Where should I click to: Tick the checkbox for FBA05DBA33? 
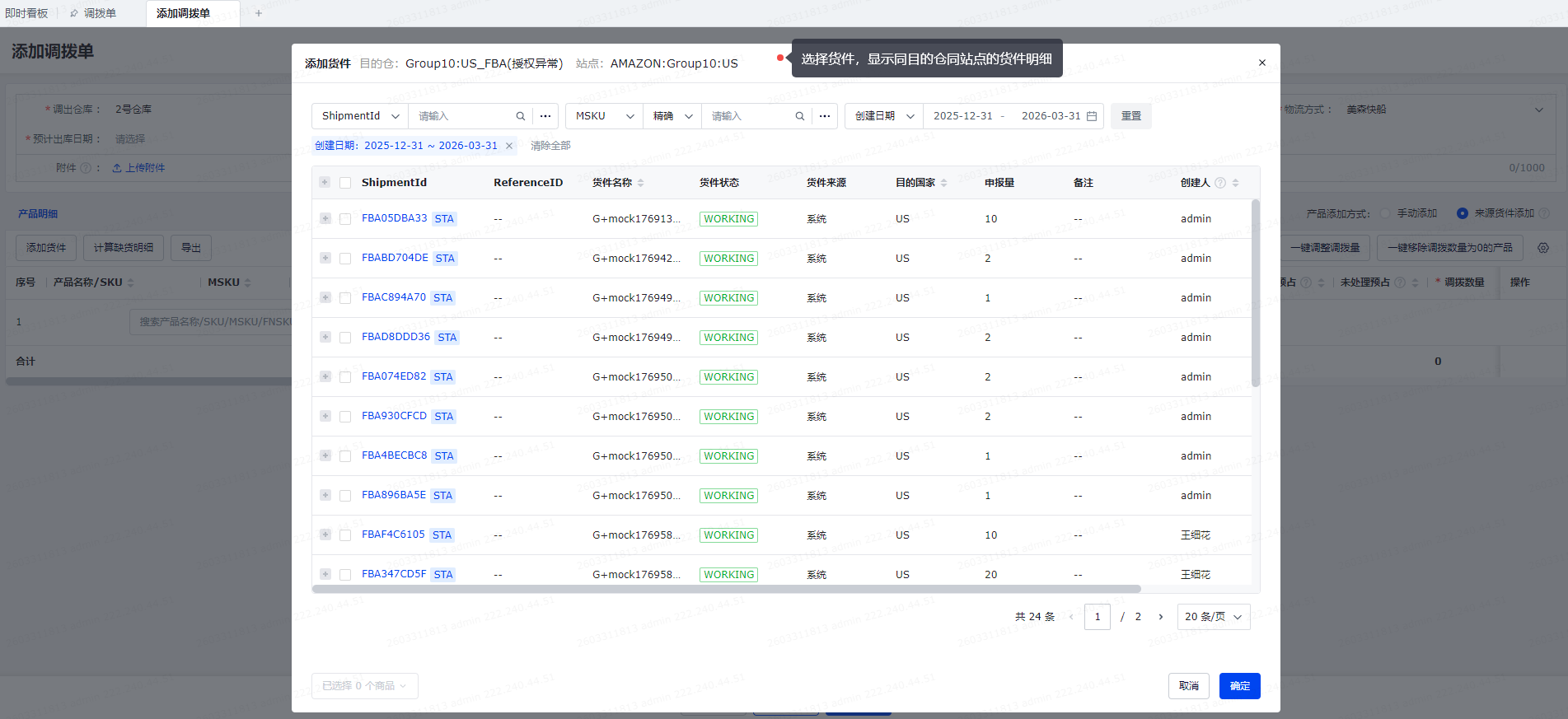[345, 219]
